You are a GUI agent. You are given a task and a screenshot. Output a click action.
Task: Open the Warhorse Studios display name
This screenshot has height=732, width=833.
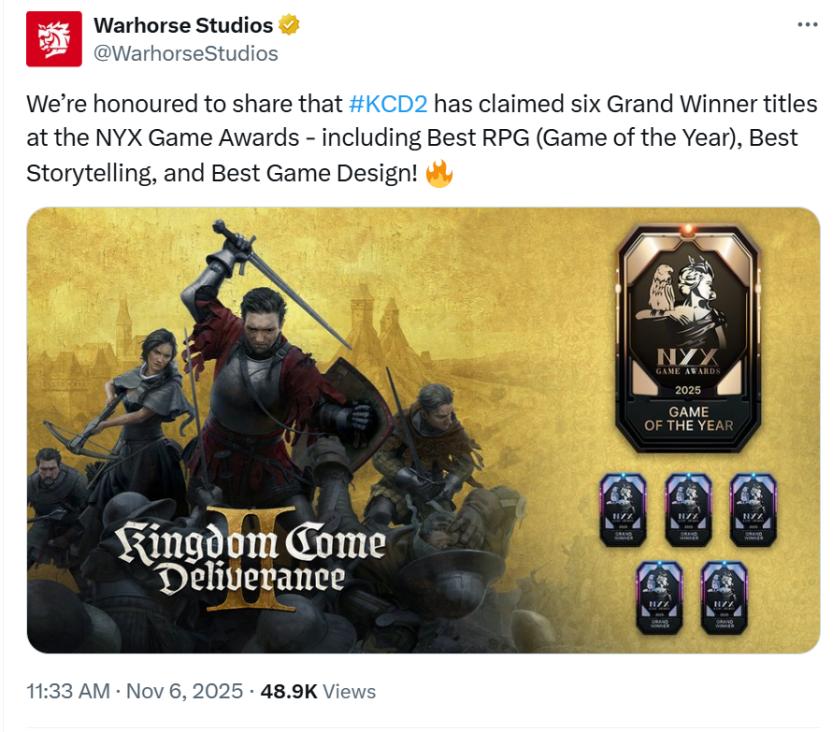click(183, 25)
